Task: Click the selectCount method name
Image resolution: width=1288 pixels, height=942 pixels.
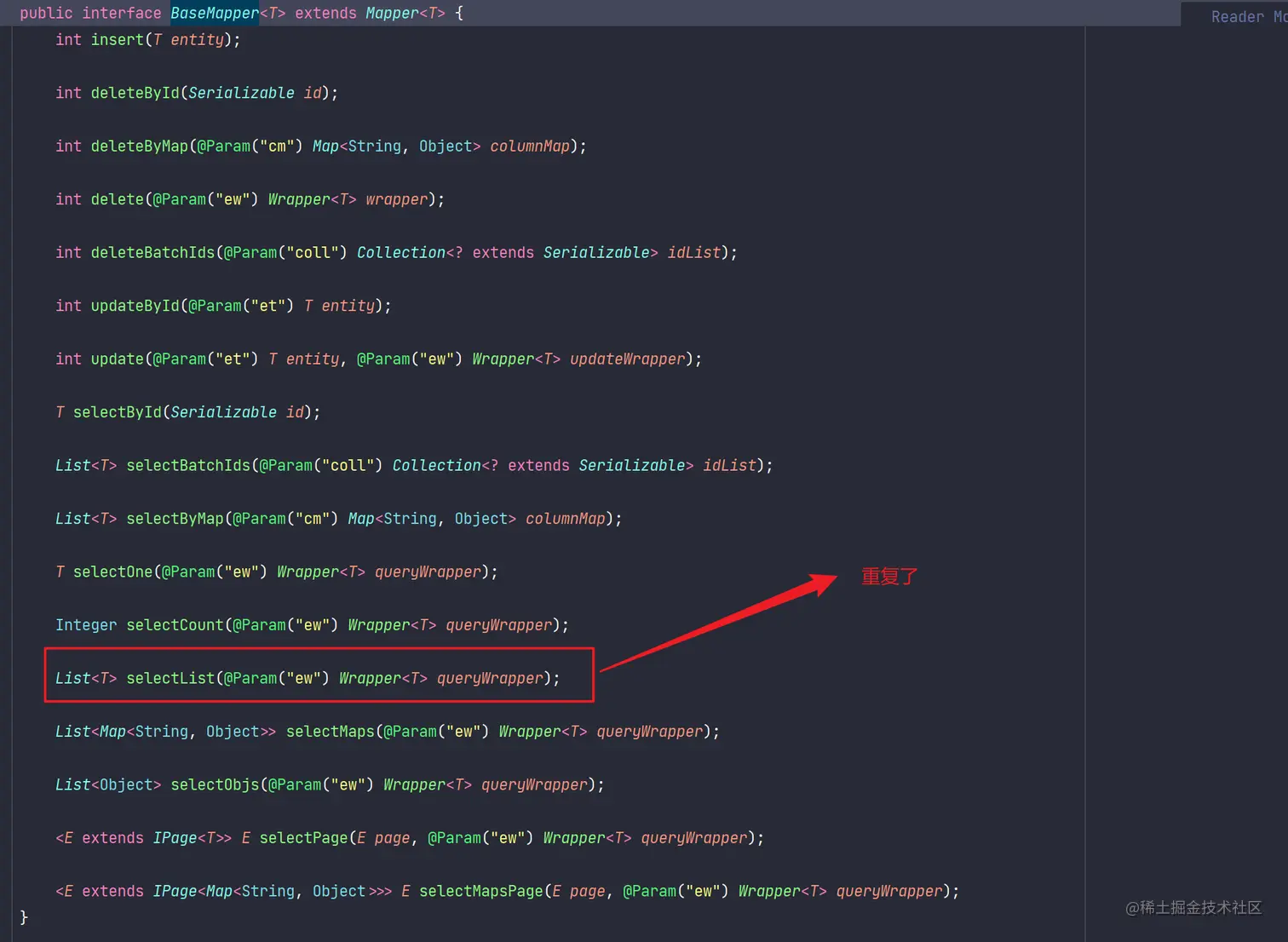Action: tap(175, 625)
